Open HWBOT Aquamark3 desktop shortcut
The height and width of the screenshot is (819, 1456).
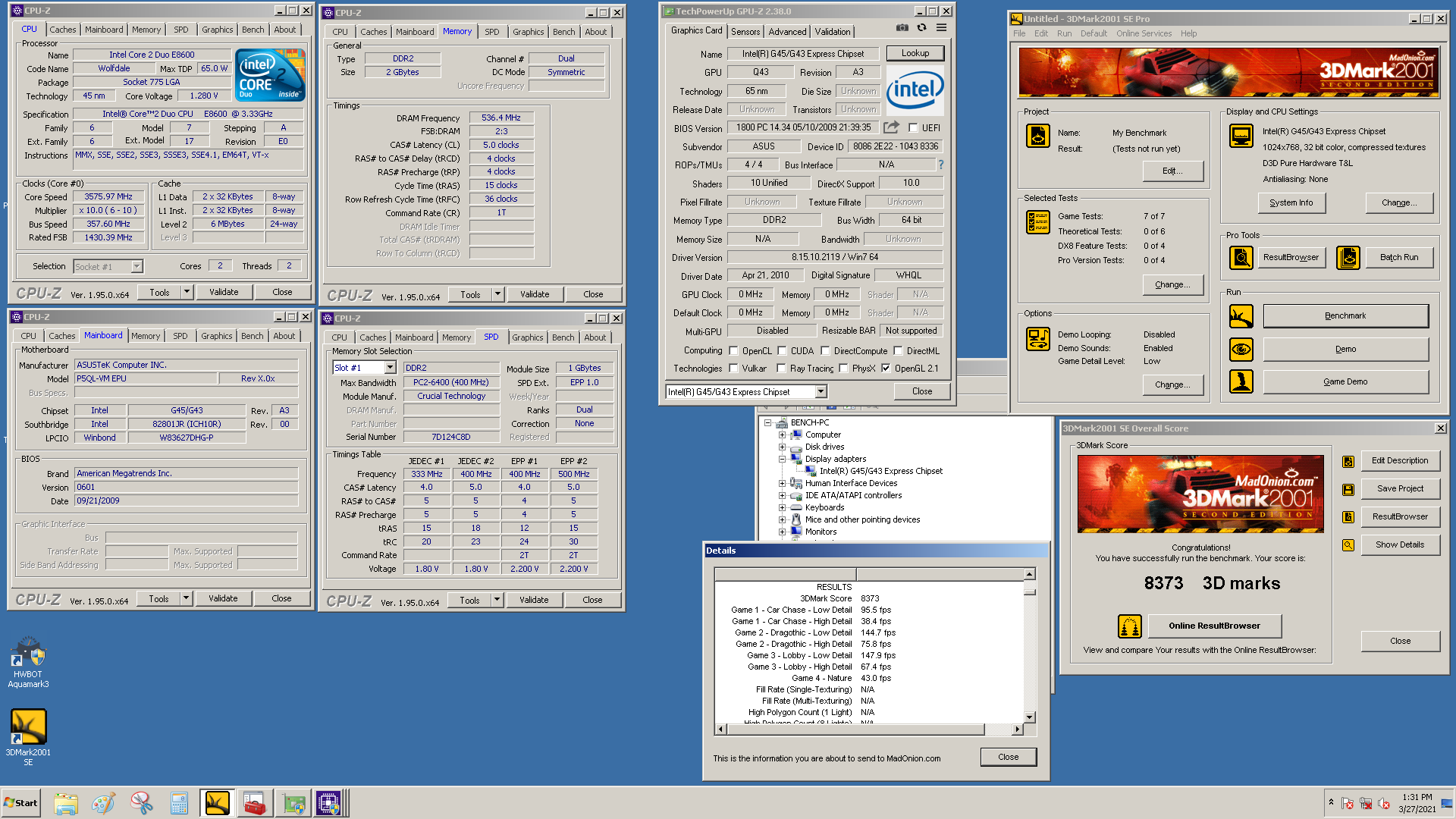(x=28, y=662)
